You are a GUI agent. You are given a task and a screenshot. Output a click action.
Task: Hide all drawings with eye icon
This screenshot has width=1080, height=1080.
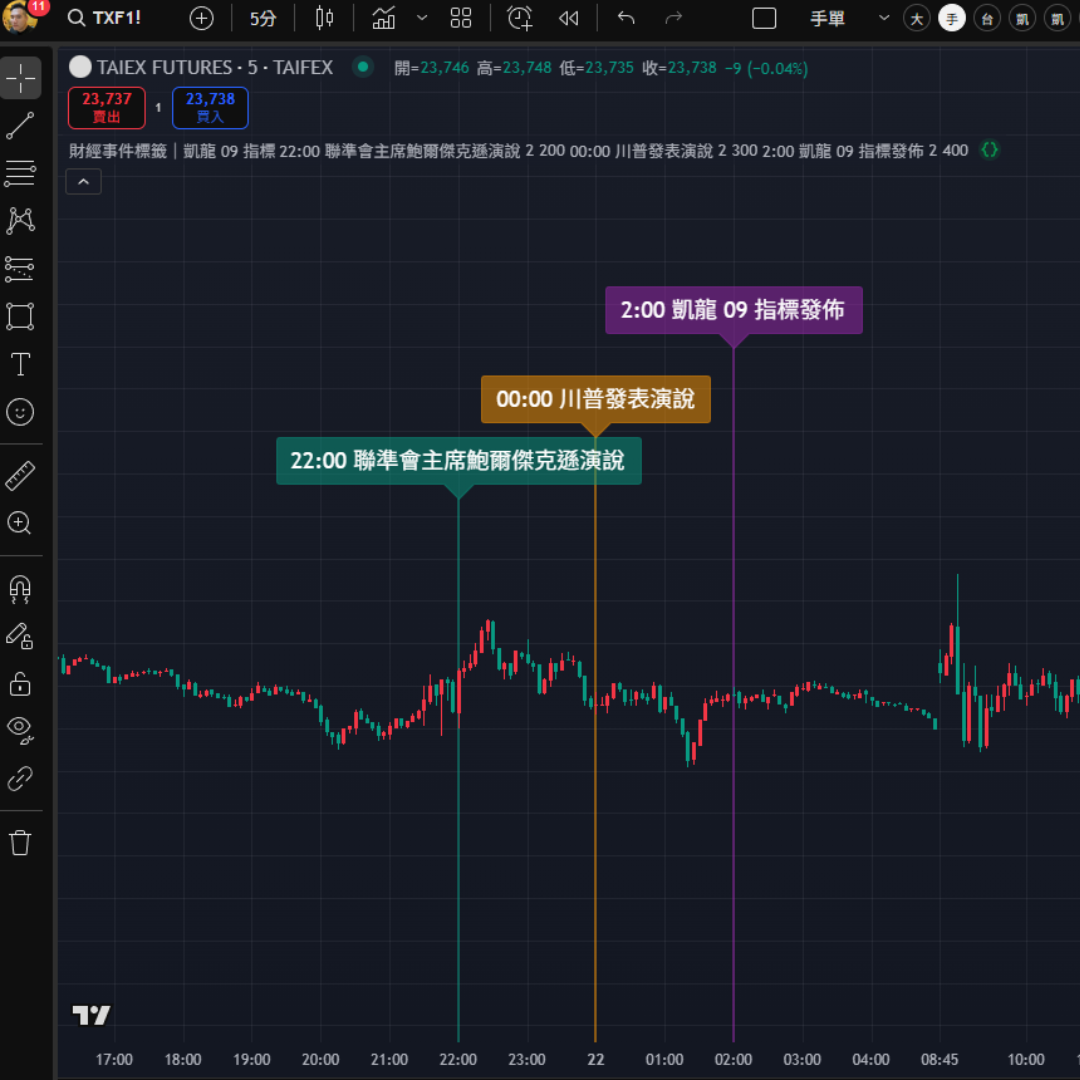(20, 729)
